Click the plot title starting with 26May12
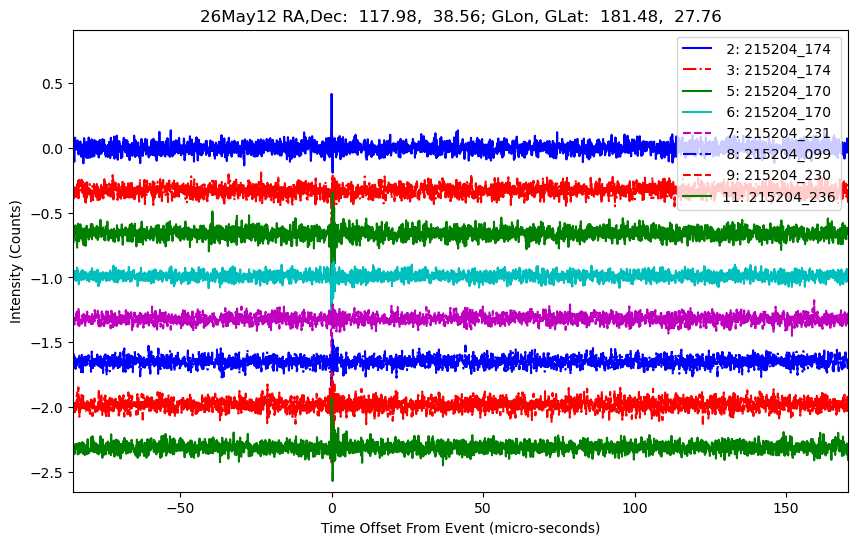The width and height of the screenshot is (858, 545). 461,16
